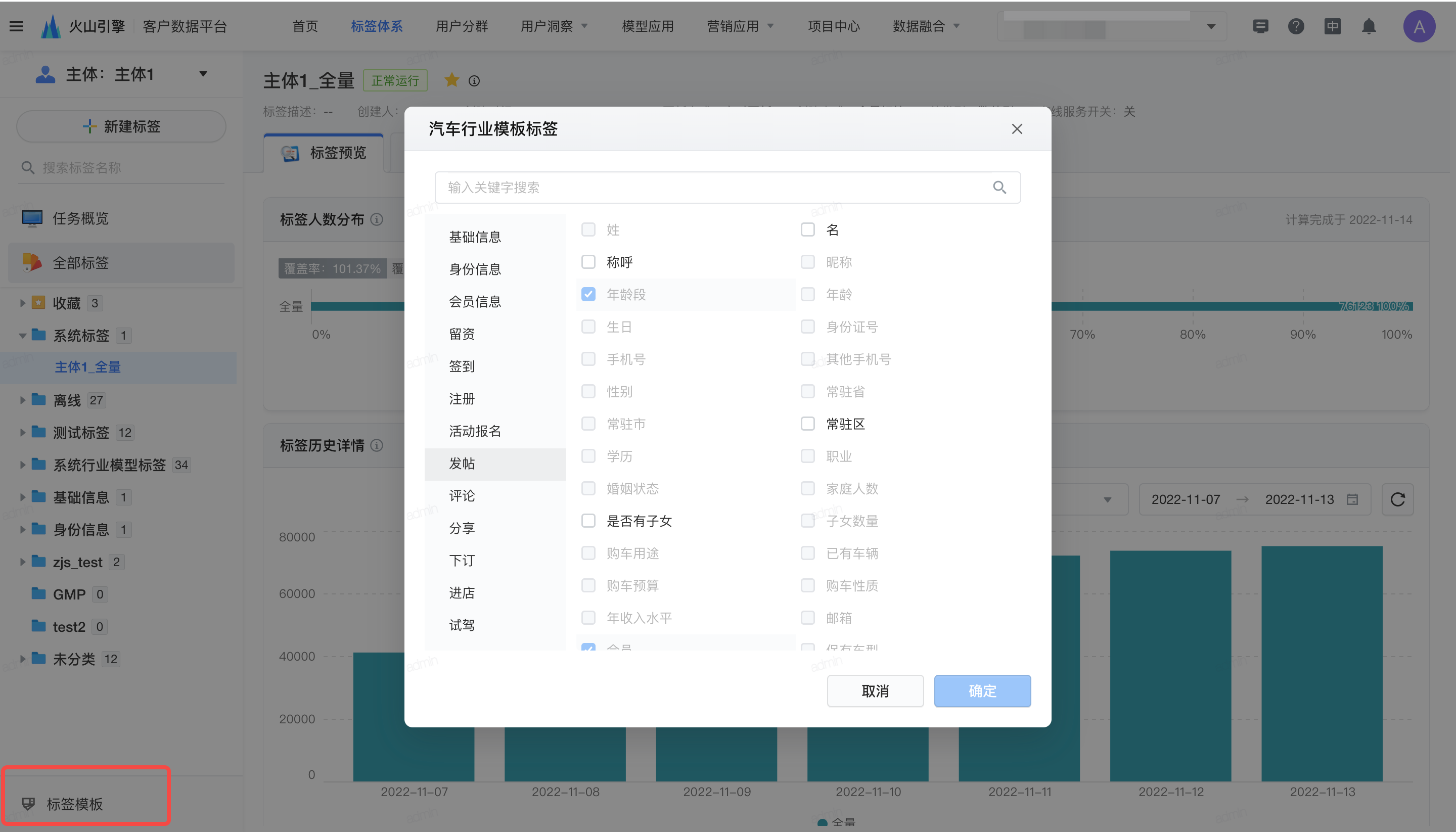Click the info icon next to 标签历史详情

[x=377, y=445]
